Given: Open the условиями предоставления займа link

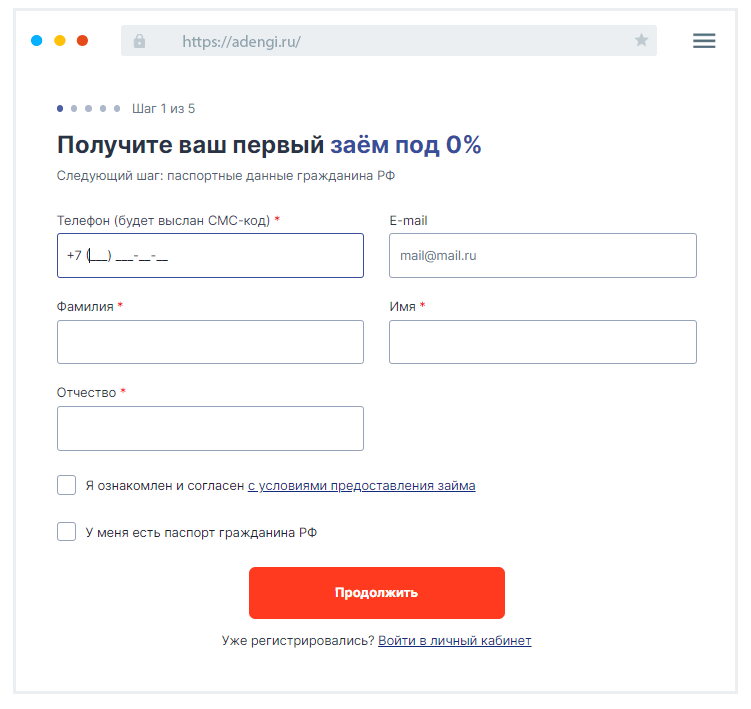Looking at the screenshot, I should point(362,486).
